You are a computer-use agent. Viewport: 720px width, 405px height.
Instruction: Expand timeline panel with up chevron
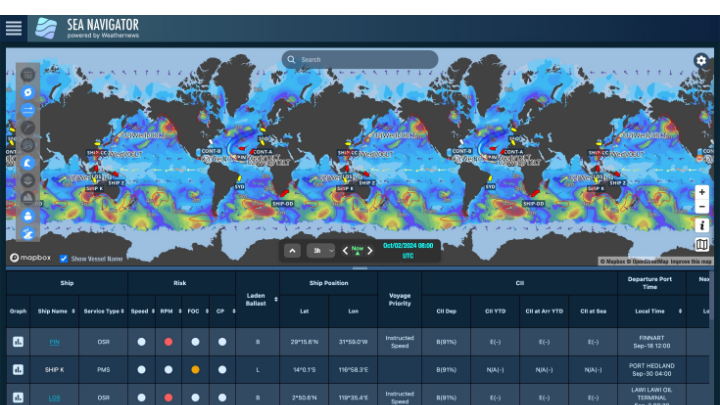point(292,251)
